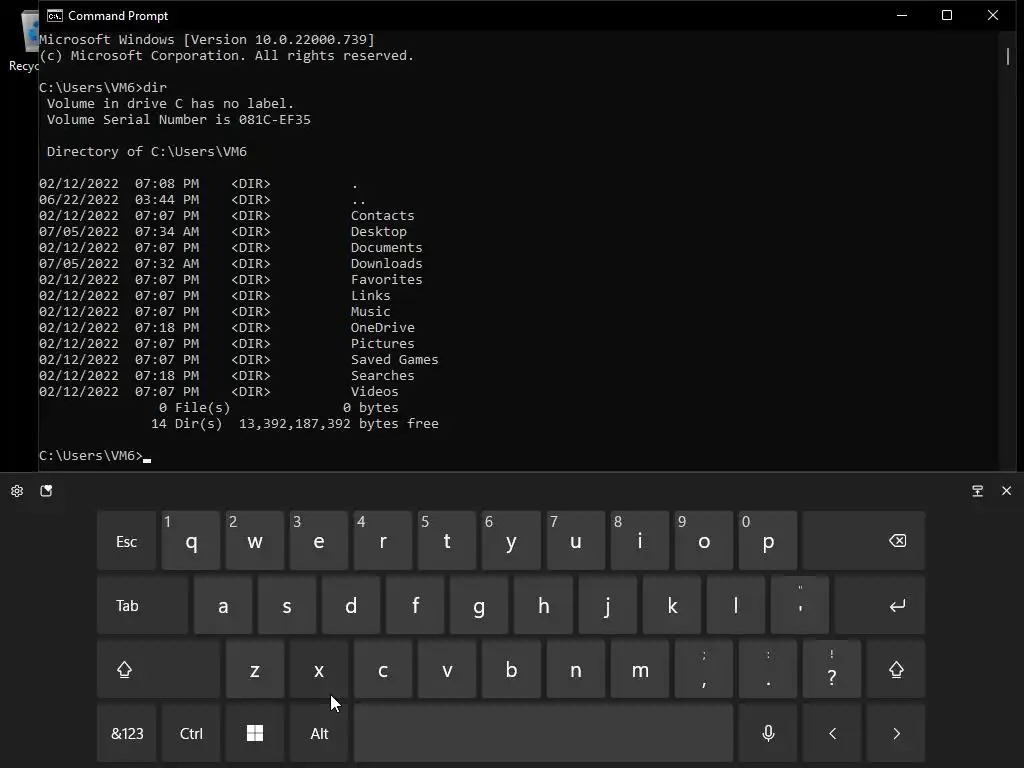Tap the period key
1024x768 pixels.
pos(768,669)
